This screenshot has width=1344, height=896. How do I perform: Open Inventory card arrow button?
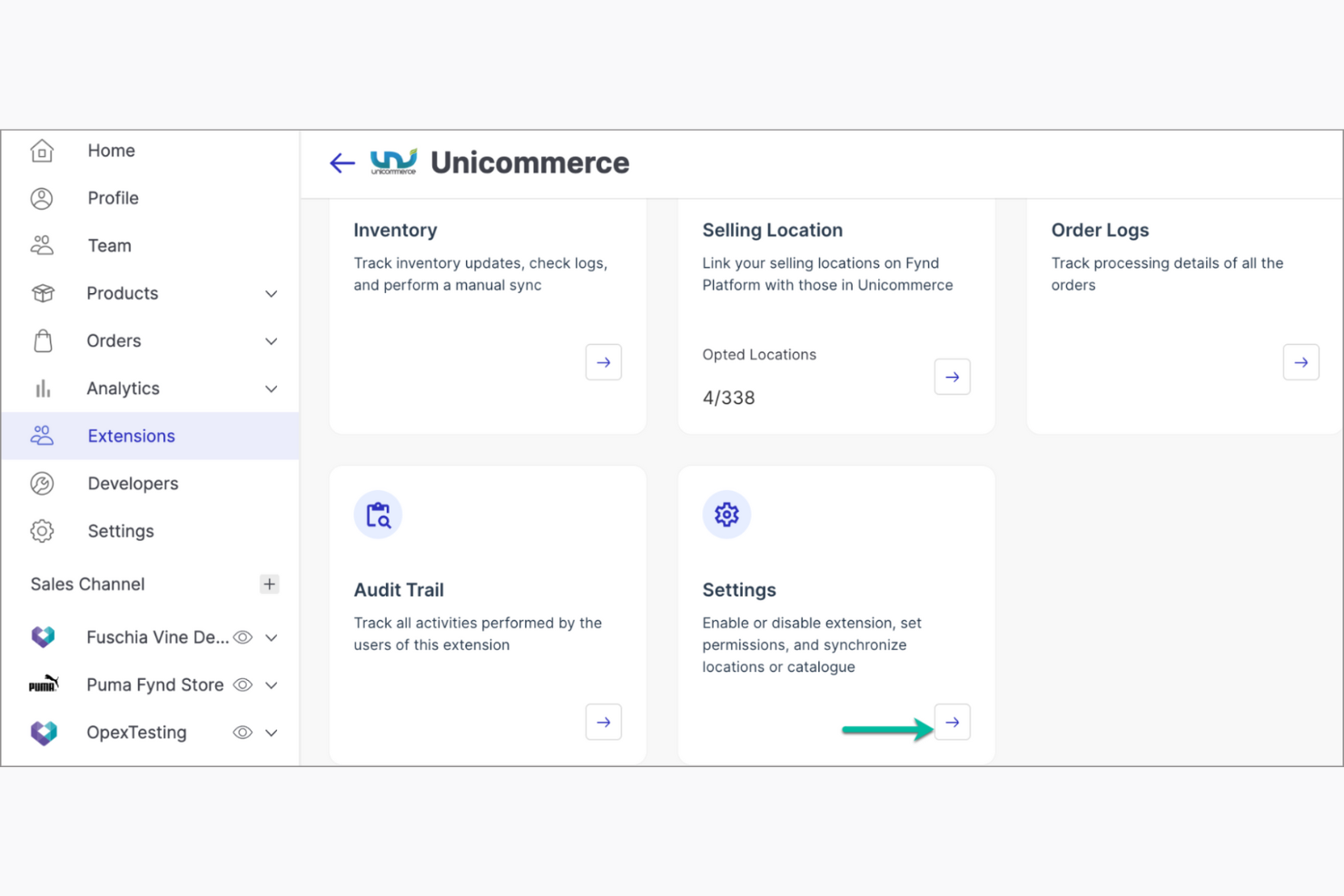point(604,362)
